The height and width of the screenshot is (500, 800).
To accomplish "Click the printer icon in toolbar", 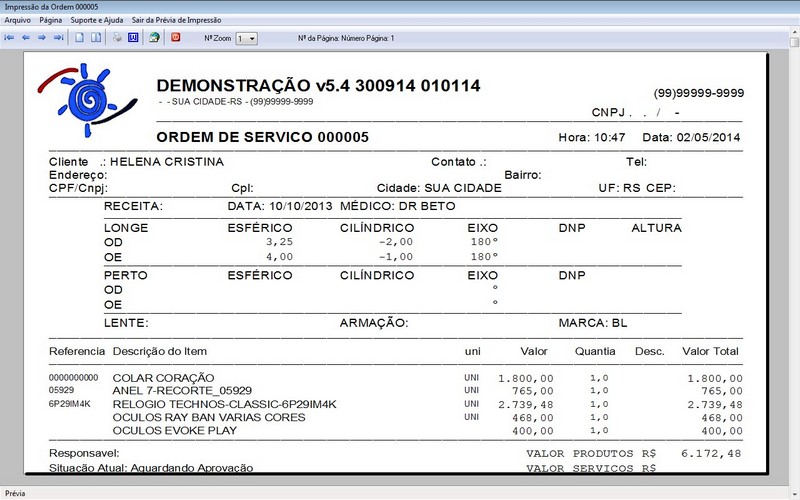I will [117, 38].
